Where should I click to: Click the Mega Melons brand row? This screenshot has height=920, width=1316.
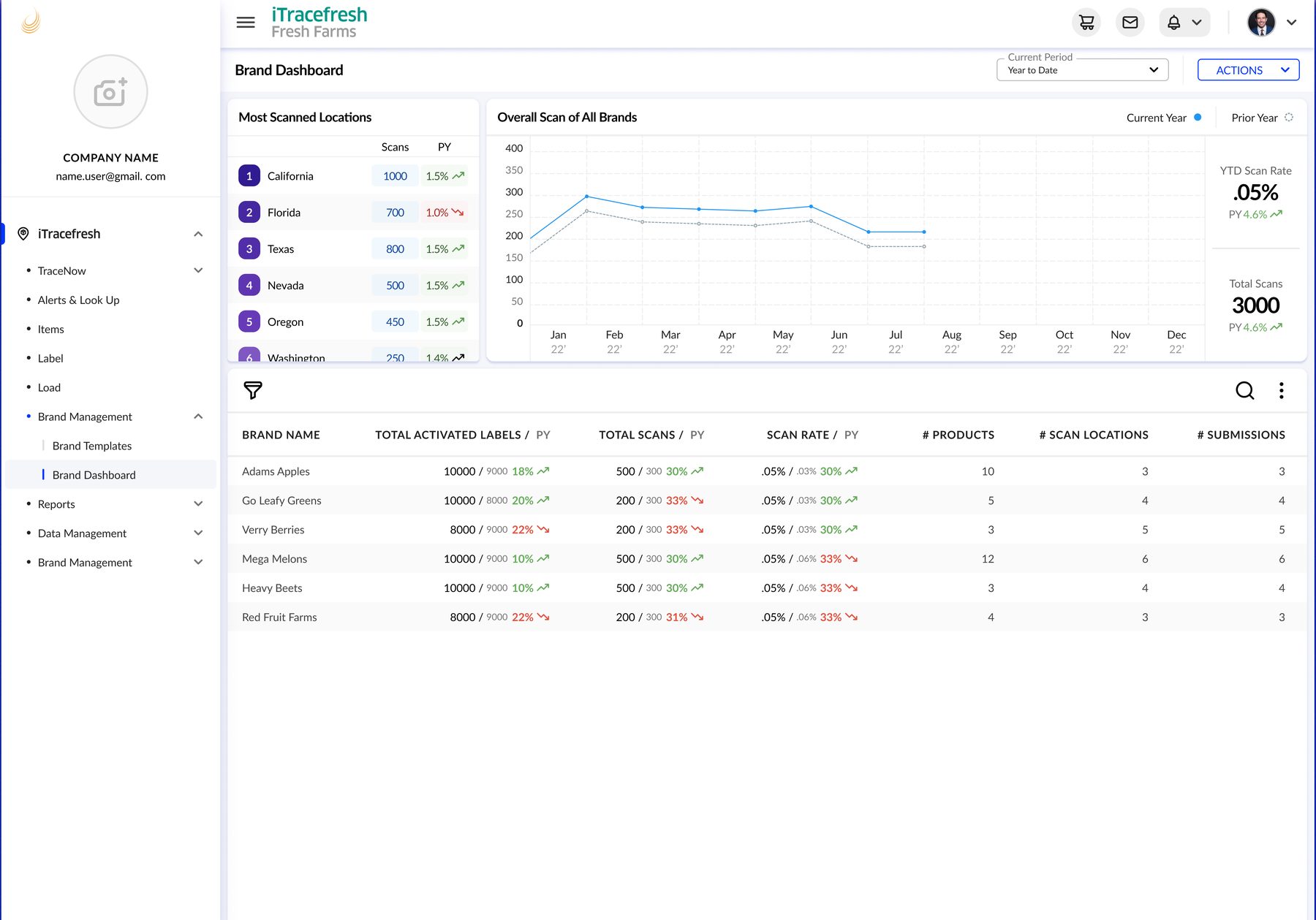(767, 559)
